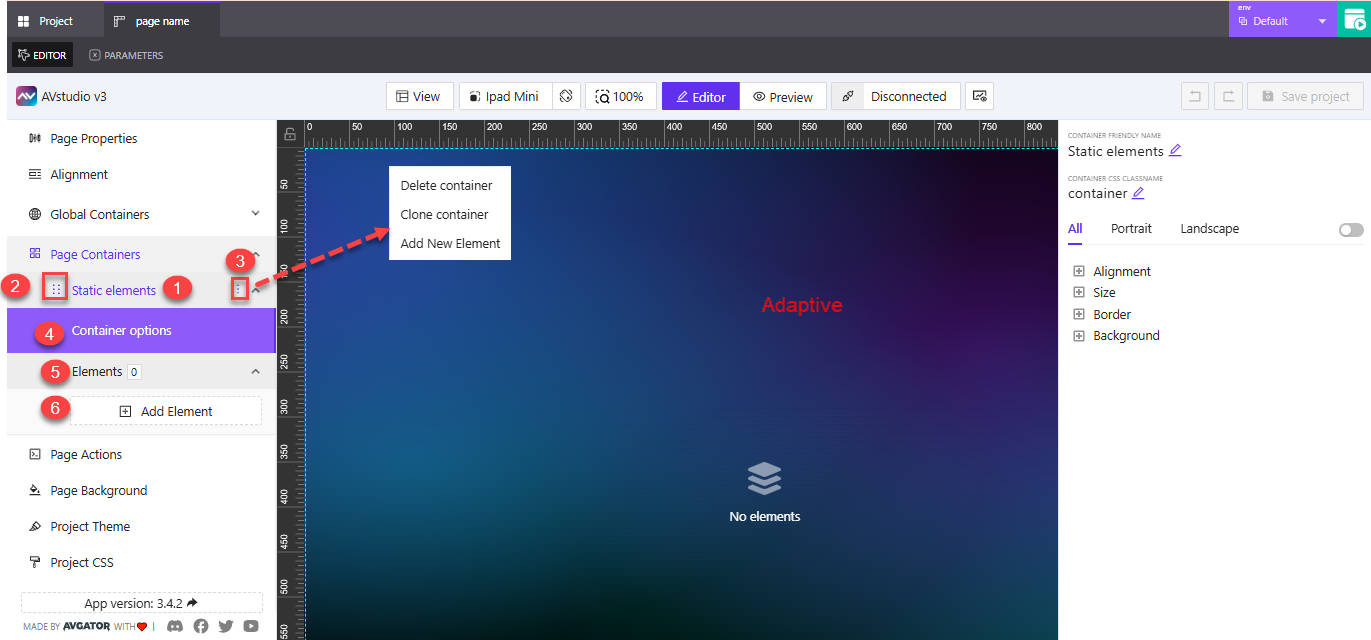Switch the view mode to Preview
1371x640 pixels.
pyautogui.click(x=783, y=96)
